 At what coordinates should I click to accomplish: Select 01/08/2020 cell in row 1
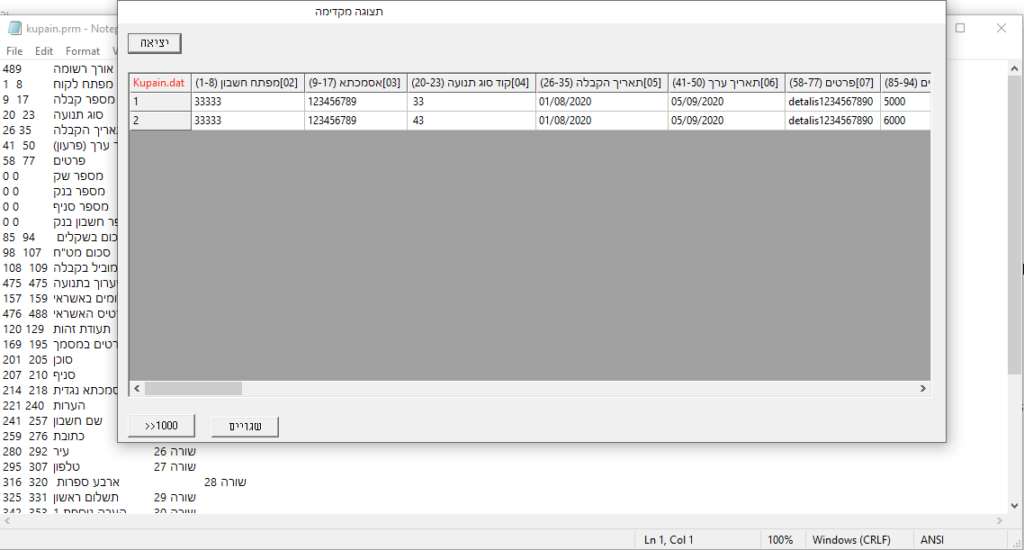pos(601,102)
